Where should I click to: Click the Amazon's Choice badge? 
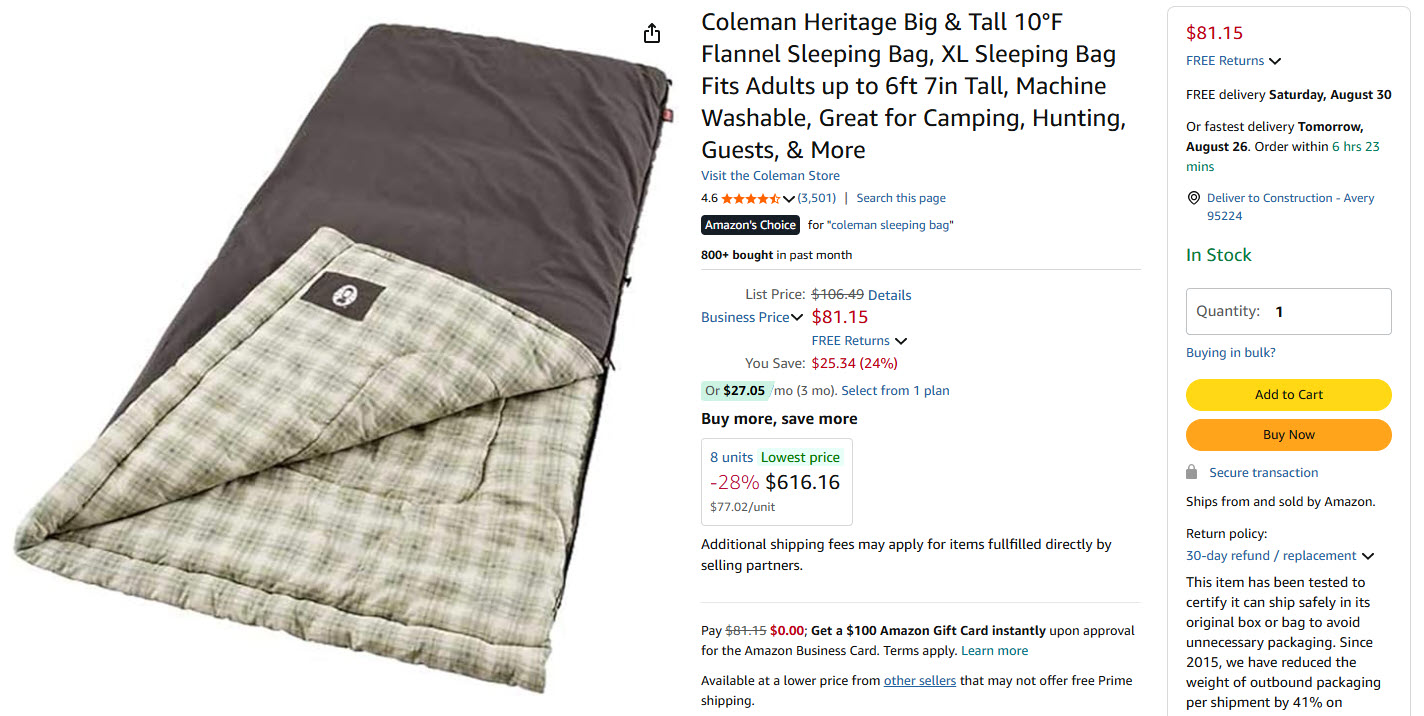click(750, 225)
